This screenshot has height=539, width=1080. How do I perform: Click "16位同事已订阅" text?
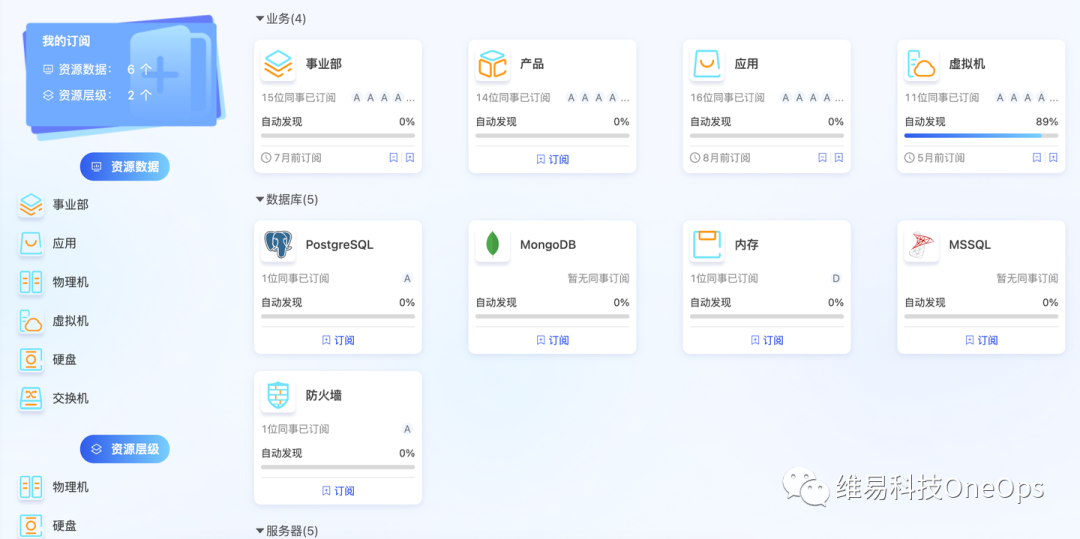pyautogui.click(x=727, y=98)
